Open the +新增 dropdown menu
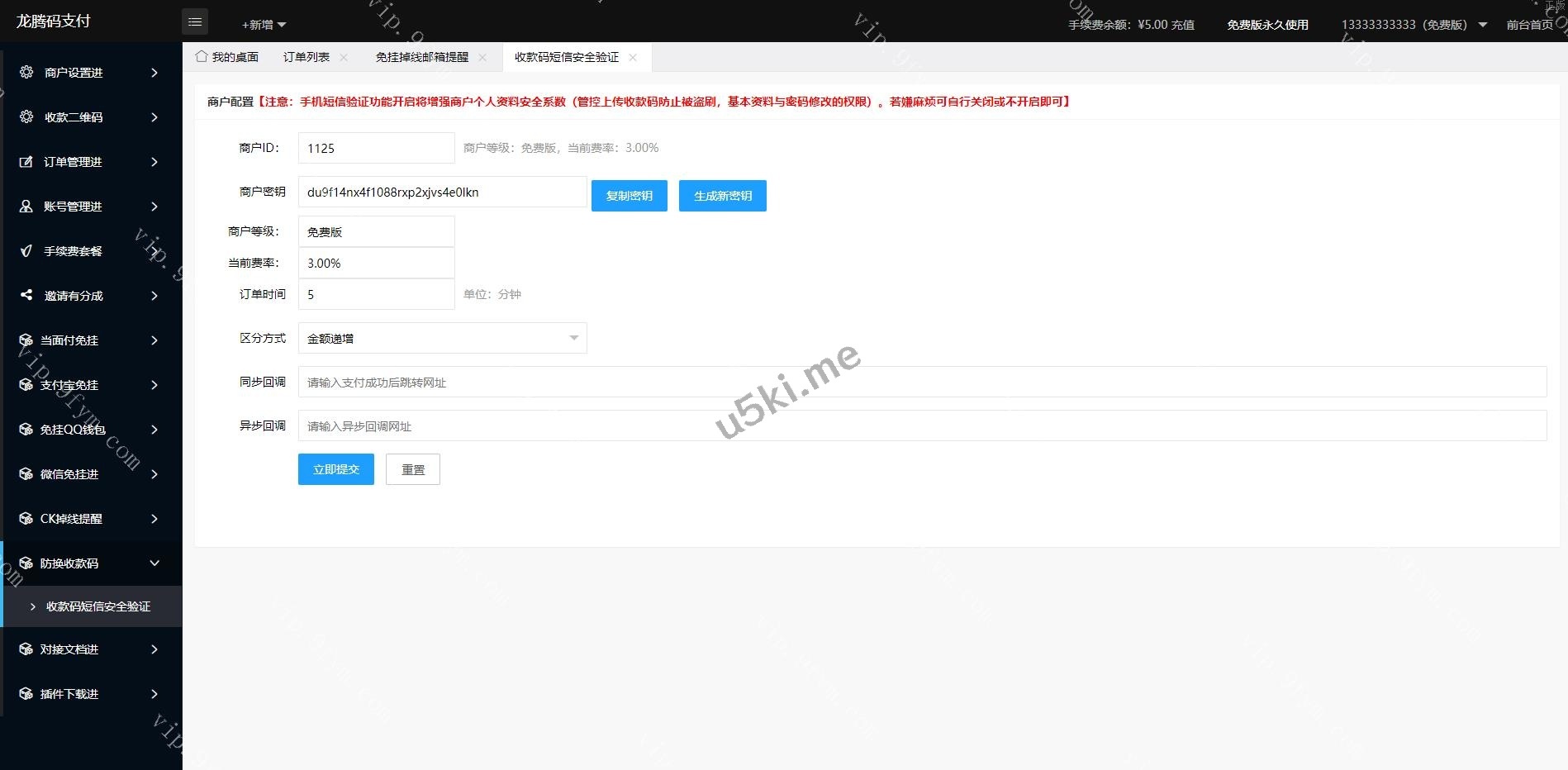1568x770 pixels. [264, 25]
